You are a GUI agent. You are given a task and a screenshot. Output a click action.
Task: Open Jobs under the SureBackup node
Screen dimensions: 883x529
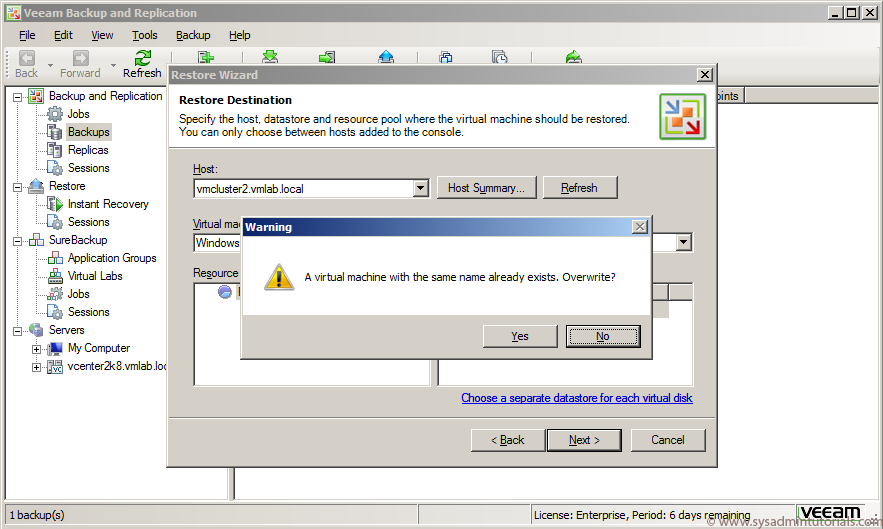click(78, 294)
